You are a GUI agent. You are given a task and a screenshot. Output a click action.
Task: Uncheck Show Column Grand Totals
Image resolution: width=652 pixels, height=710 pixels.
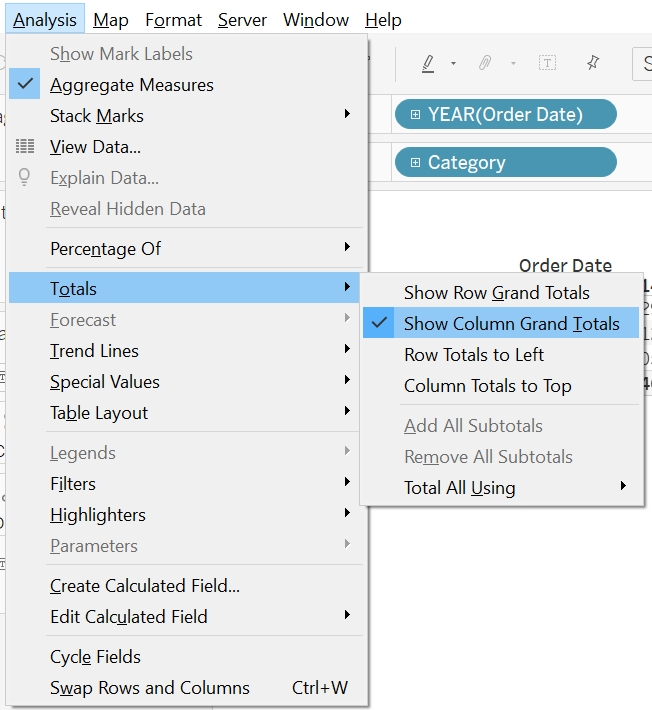tap(511, 324)
